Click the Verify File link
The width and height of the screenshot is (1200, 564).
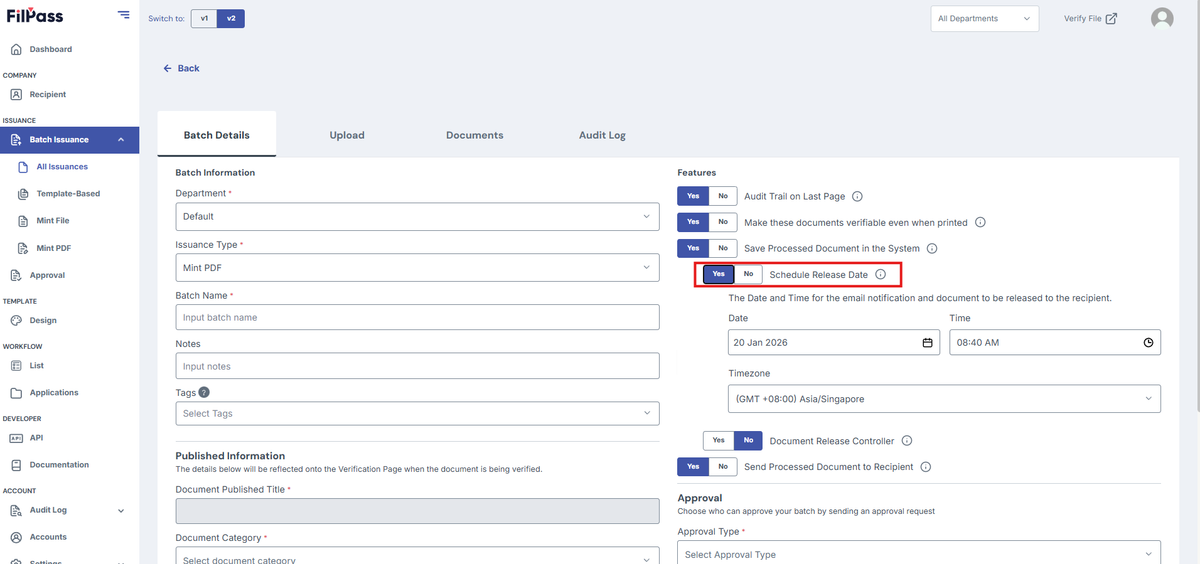(1090, 18)
